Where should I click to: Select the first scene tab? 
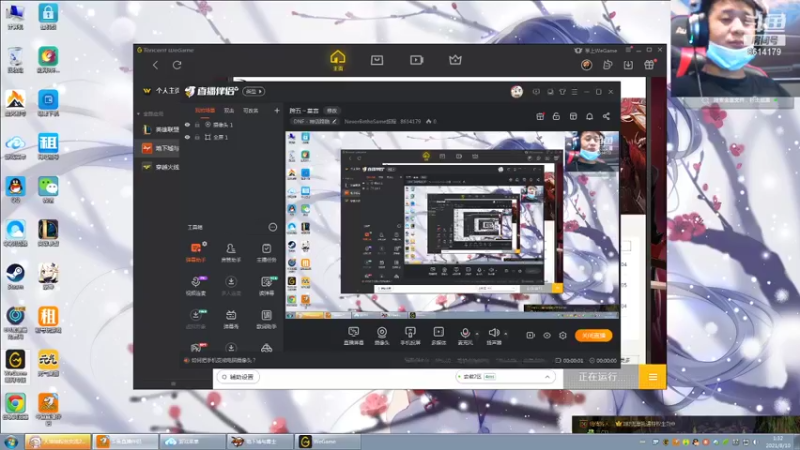point(205,110)
